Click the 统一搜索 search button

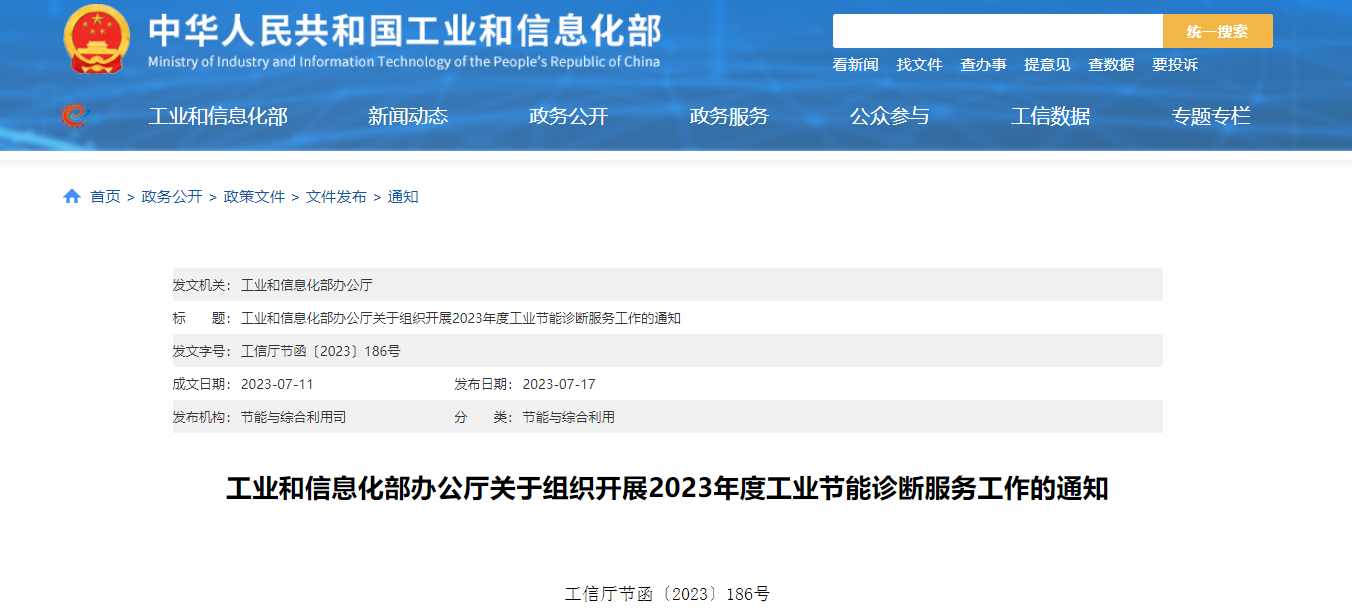click(1218, 31)
